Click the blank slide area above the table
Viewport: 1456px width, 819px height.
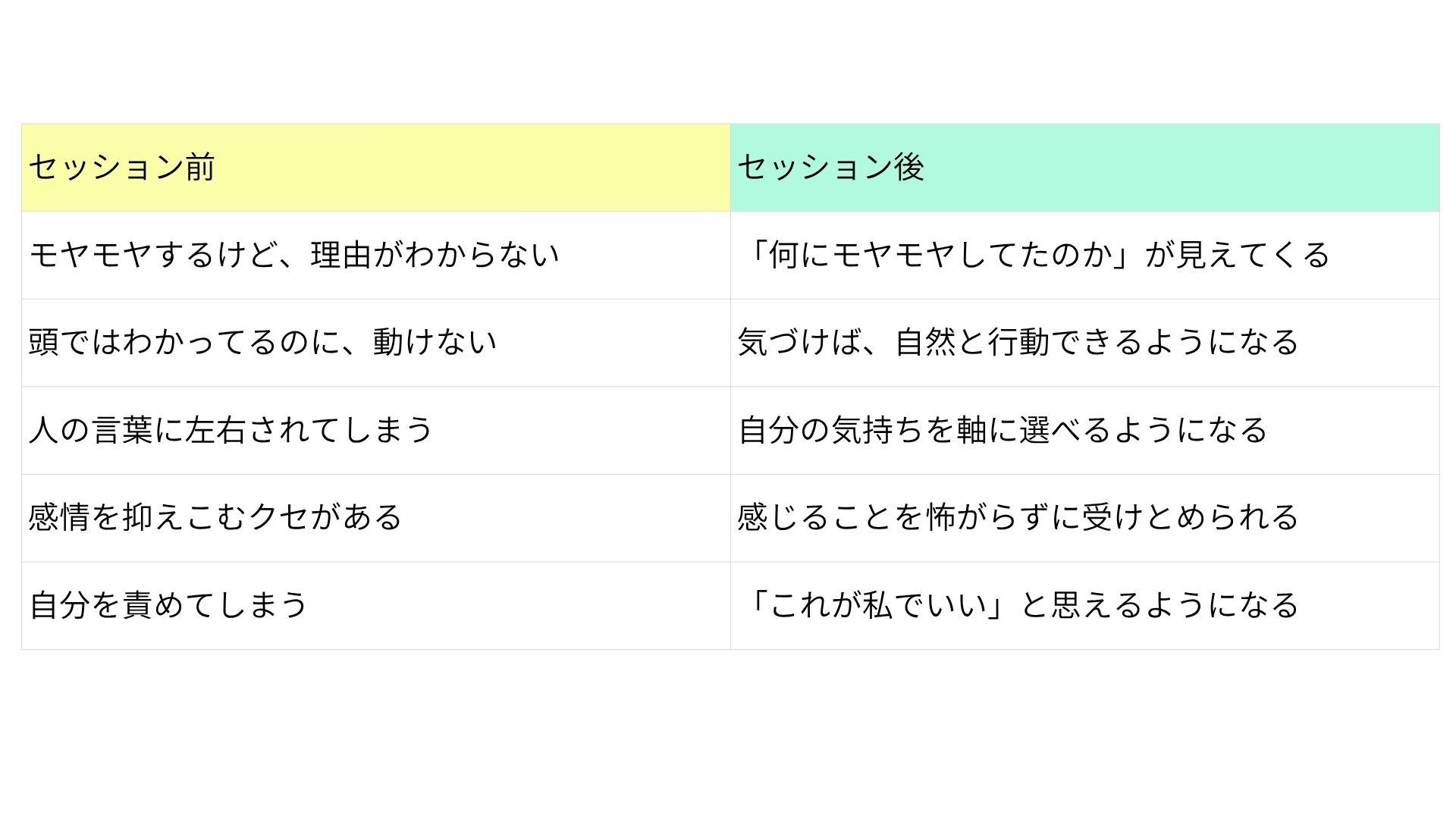(728, 61)
